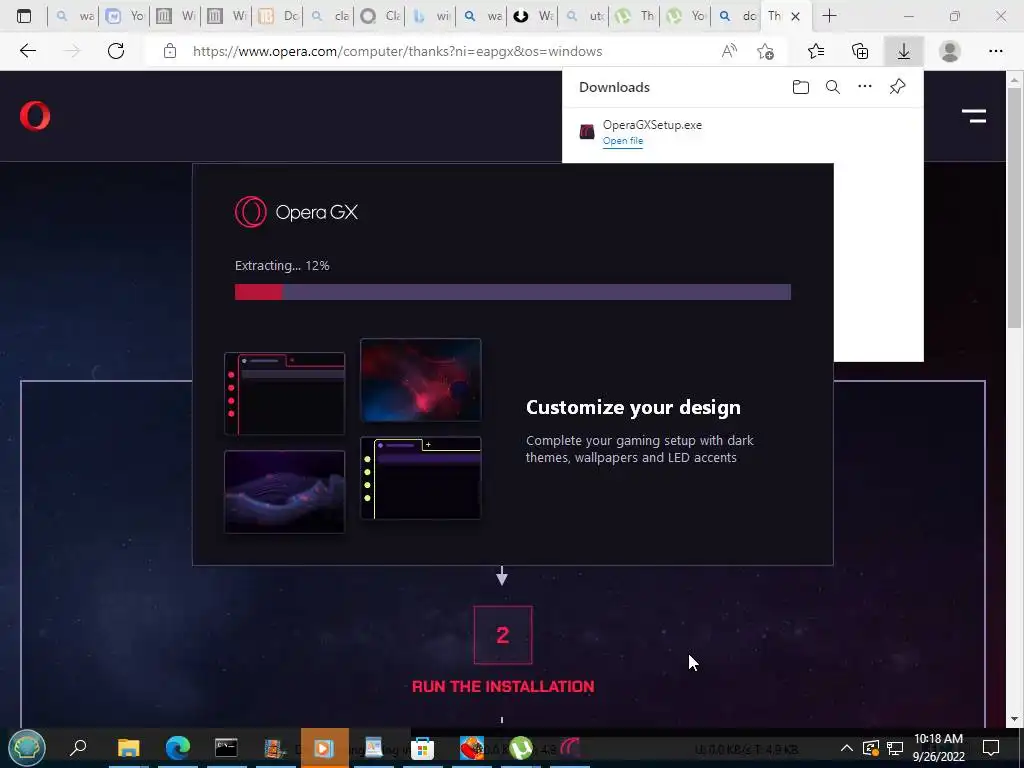The image size is (1024, 768).
Task: Add this page to favorites
Action: [765, 51]
